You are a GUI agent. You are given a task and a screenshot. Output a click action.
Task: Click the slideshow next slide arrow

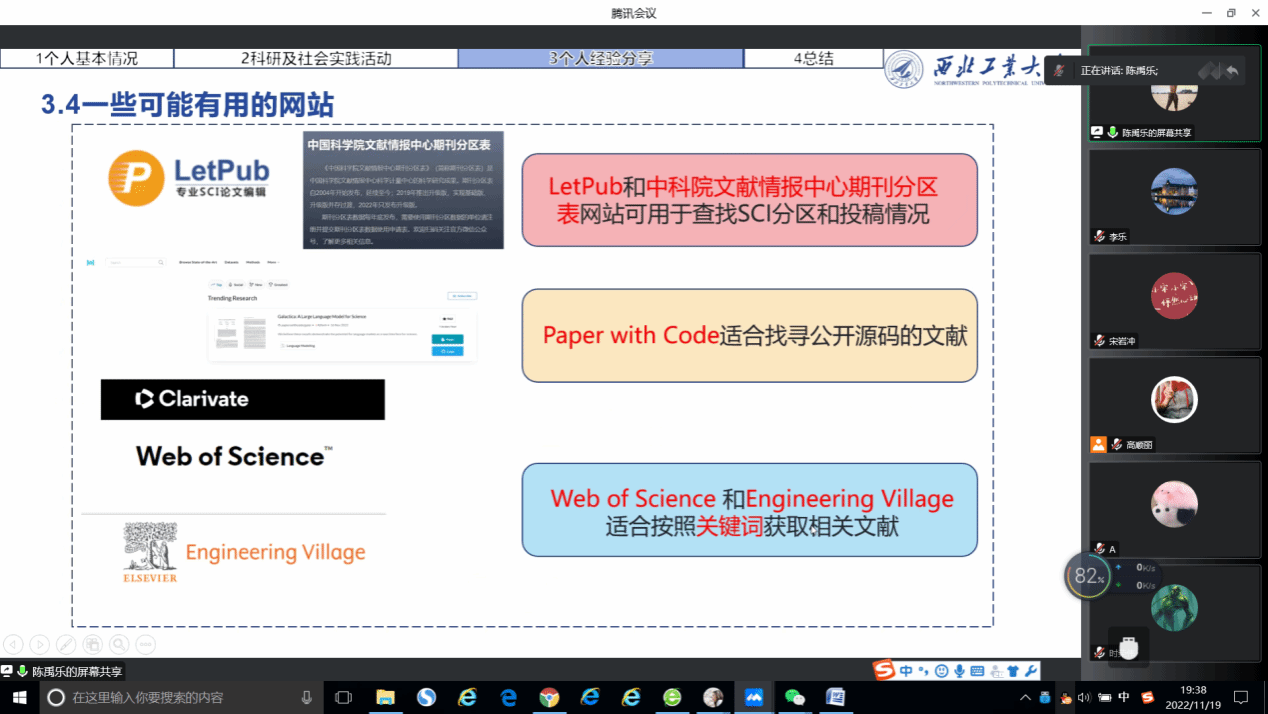(x=39, y=644)
